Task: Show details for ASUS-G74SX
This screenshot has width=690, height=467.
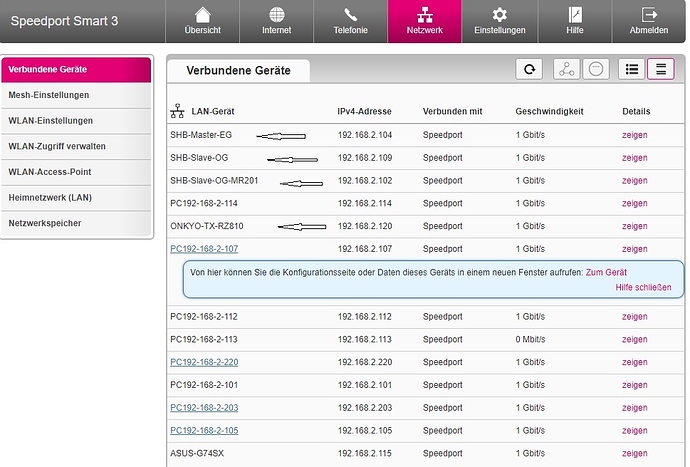Action: pos(635,453)
